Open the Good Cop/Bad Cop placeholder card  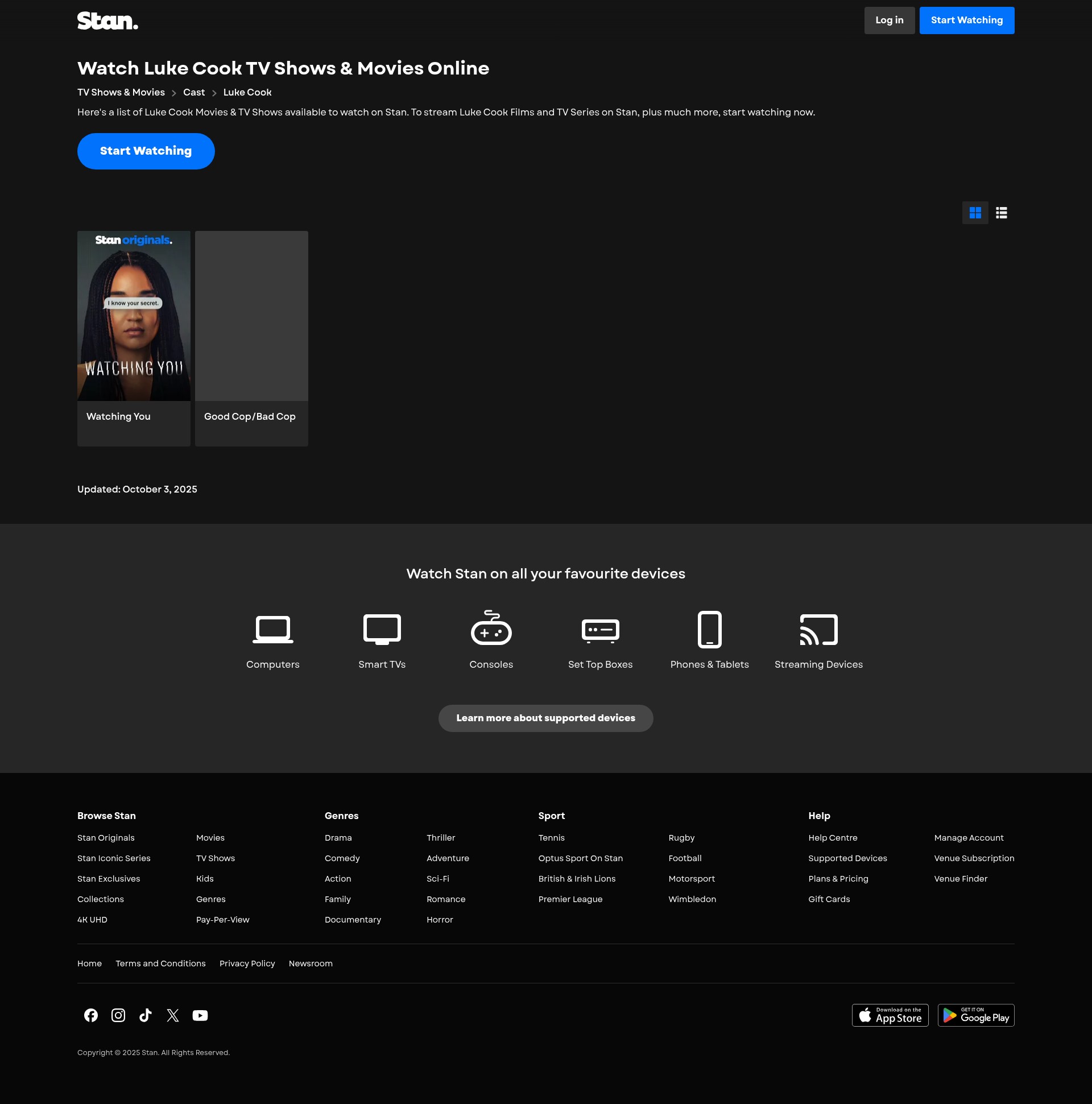tap(251, 338)
